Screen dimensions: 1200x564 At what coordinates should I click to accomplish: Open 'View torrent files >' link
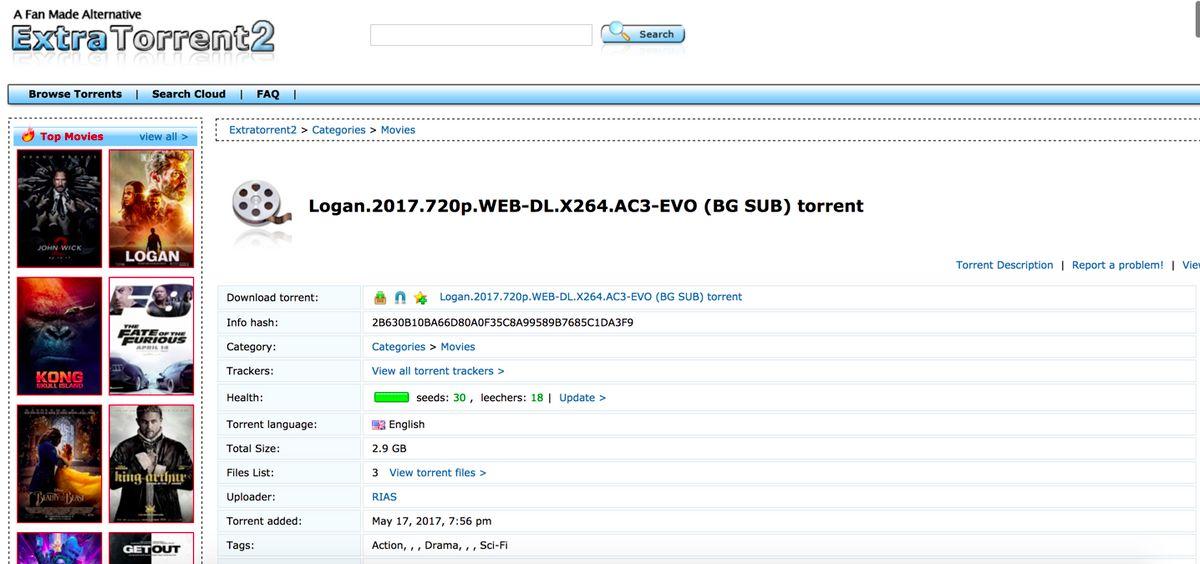437,473
